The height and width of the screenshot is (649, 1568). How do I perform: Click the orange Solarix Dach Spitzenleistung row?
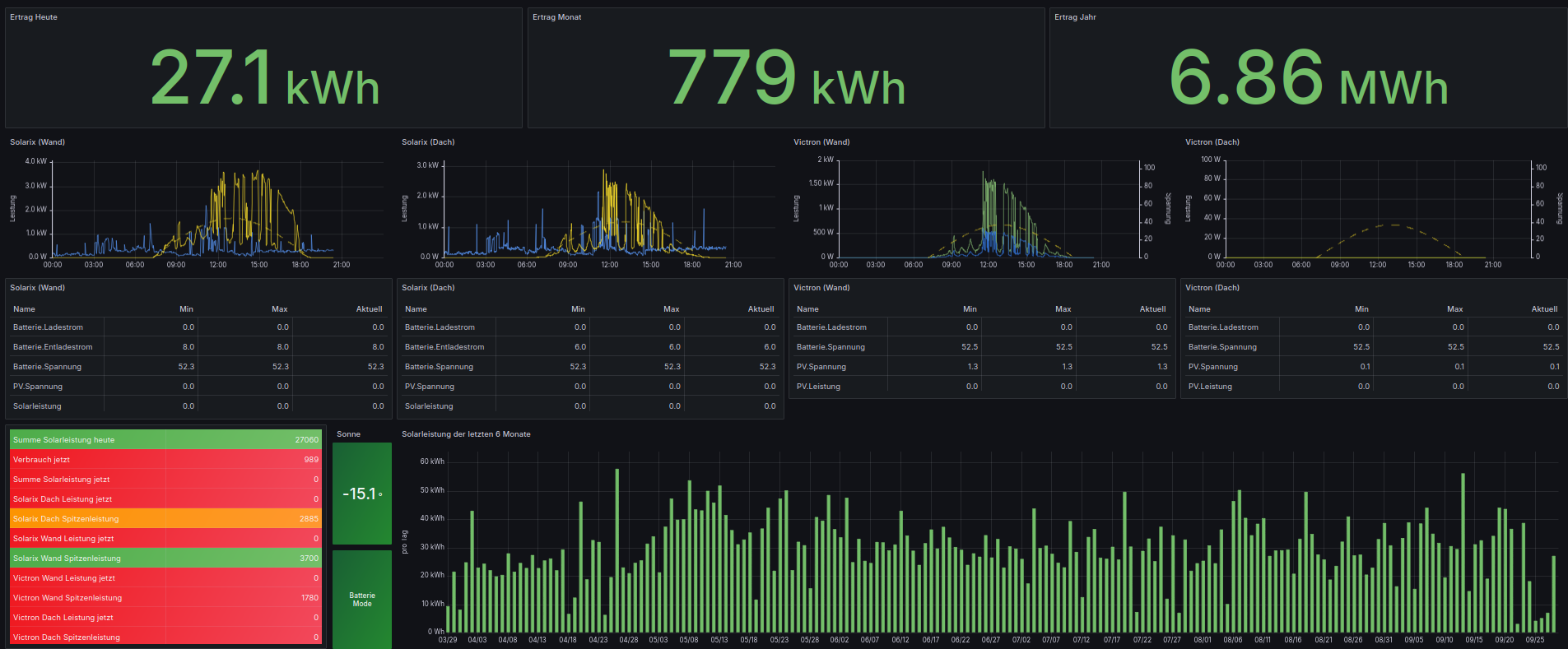165,519
